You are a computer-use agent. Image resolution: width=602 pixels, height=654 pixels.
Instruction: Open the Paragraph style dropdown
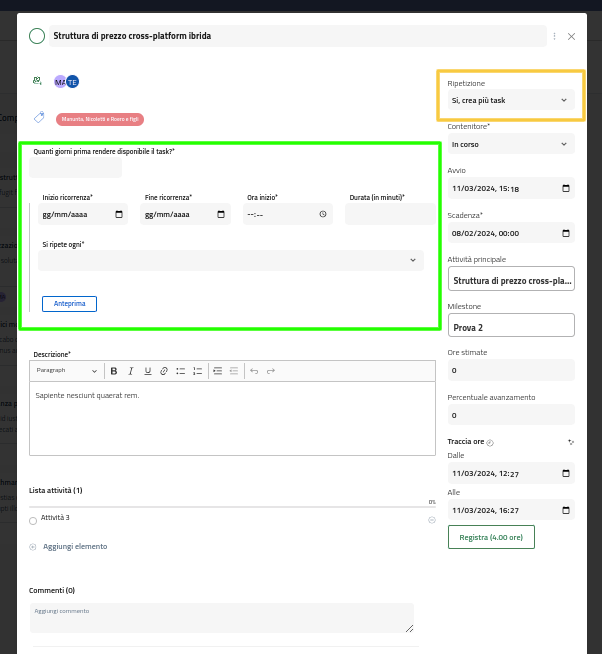67,371
